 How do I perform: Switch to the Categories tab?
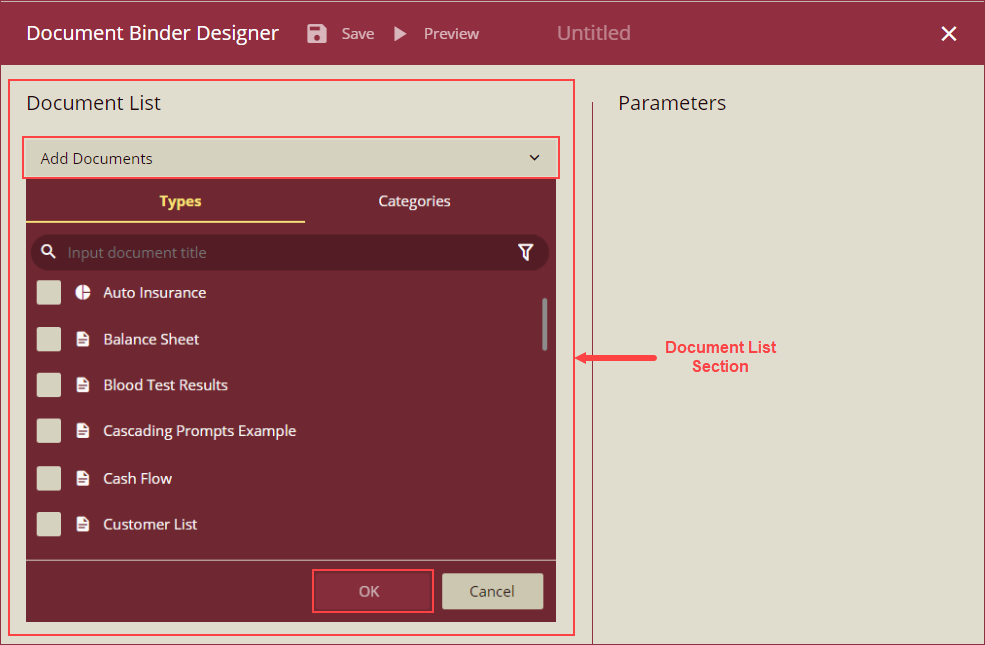pyautogui.click(x=414, y=201)
